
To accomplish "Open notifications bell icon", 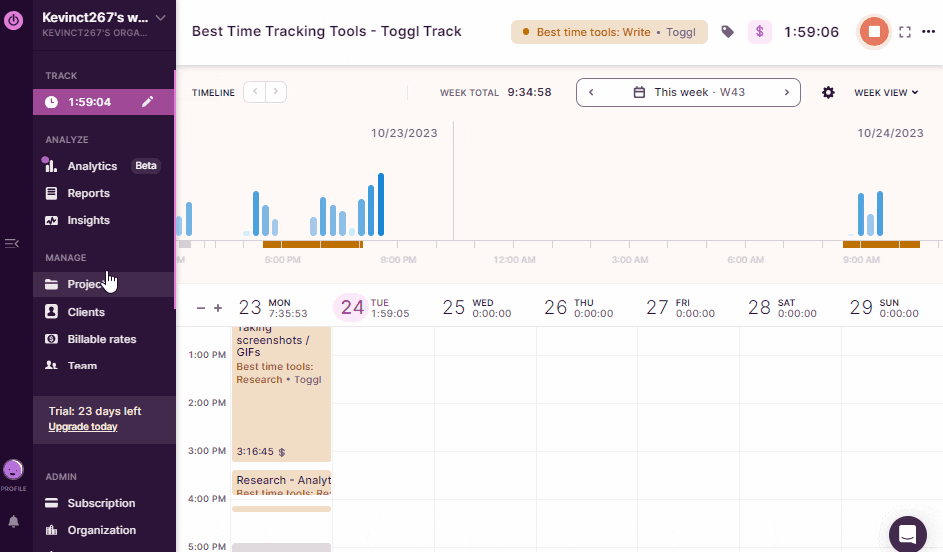I will tap(14, 521).
